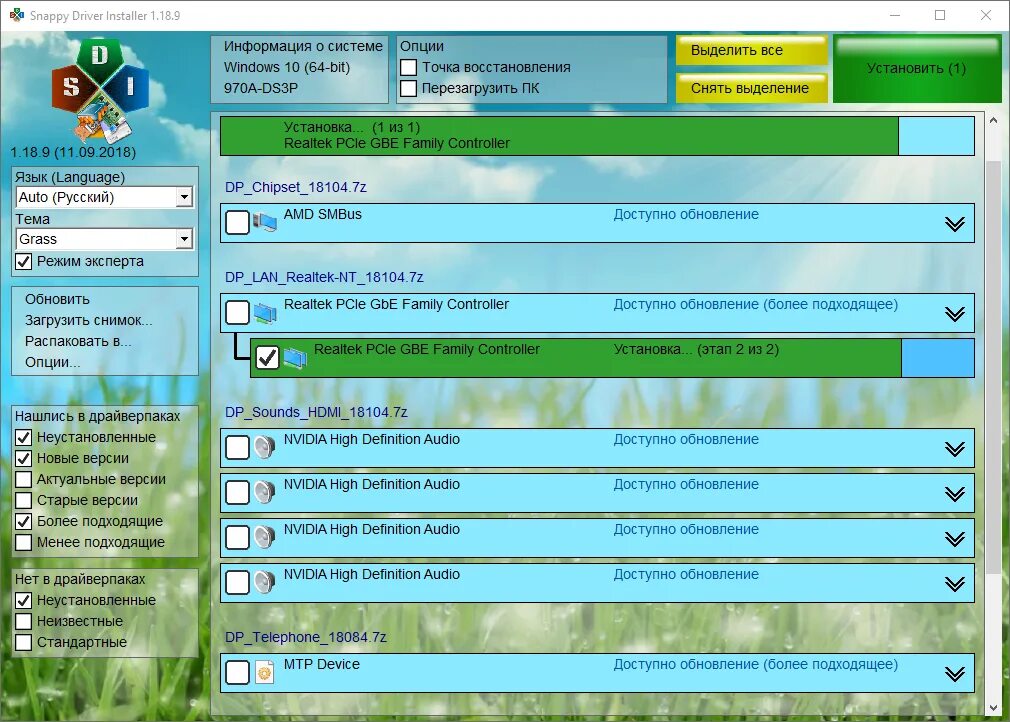Select the third NVIDIA High Definition Audio checkbox
This screenshot has height=722, width=1010.
(x=238, y=538)
